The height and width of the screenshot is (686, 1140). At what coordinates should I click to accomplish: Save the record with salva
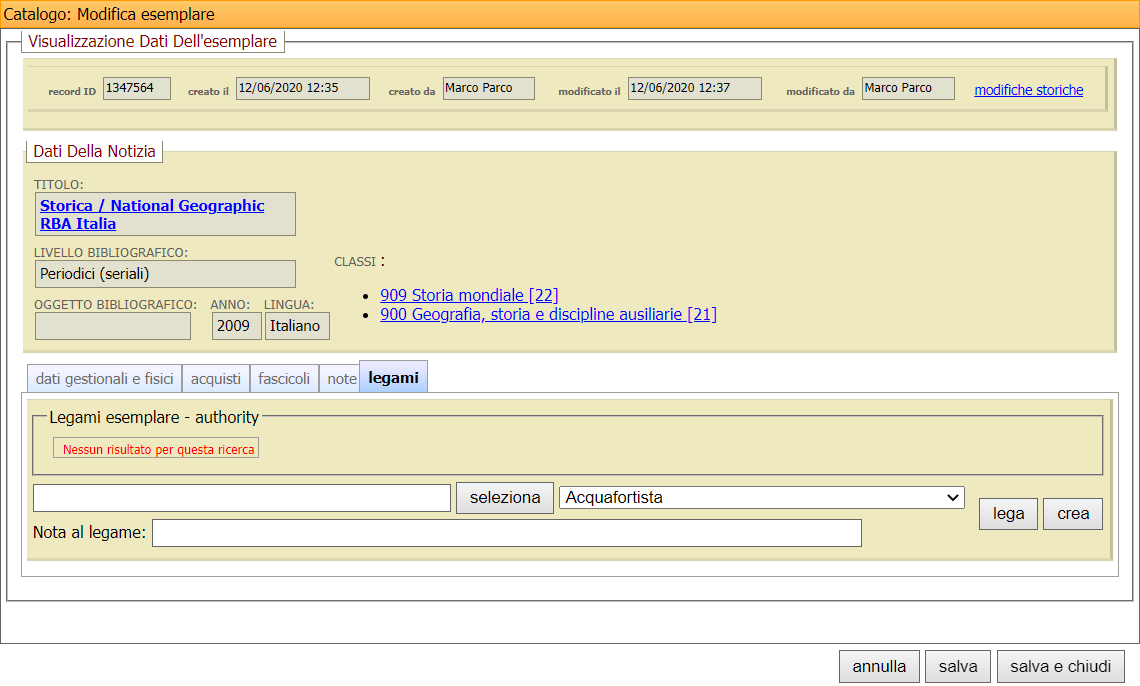point(958,667)
